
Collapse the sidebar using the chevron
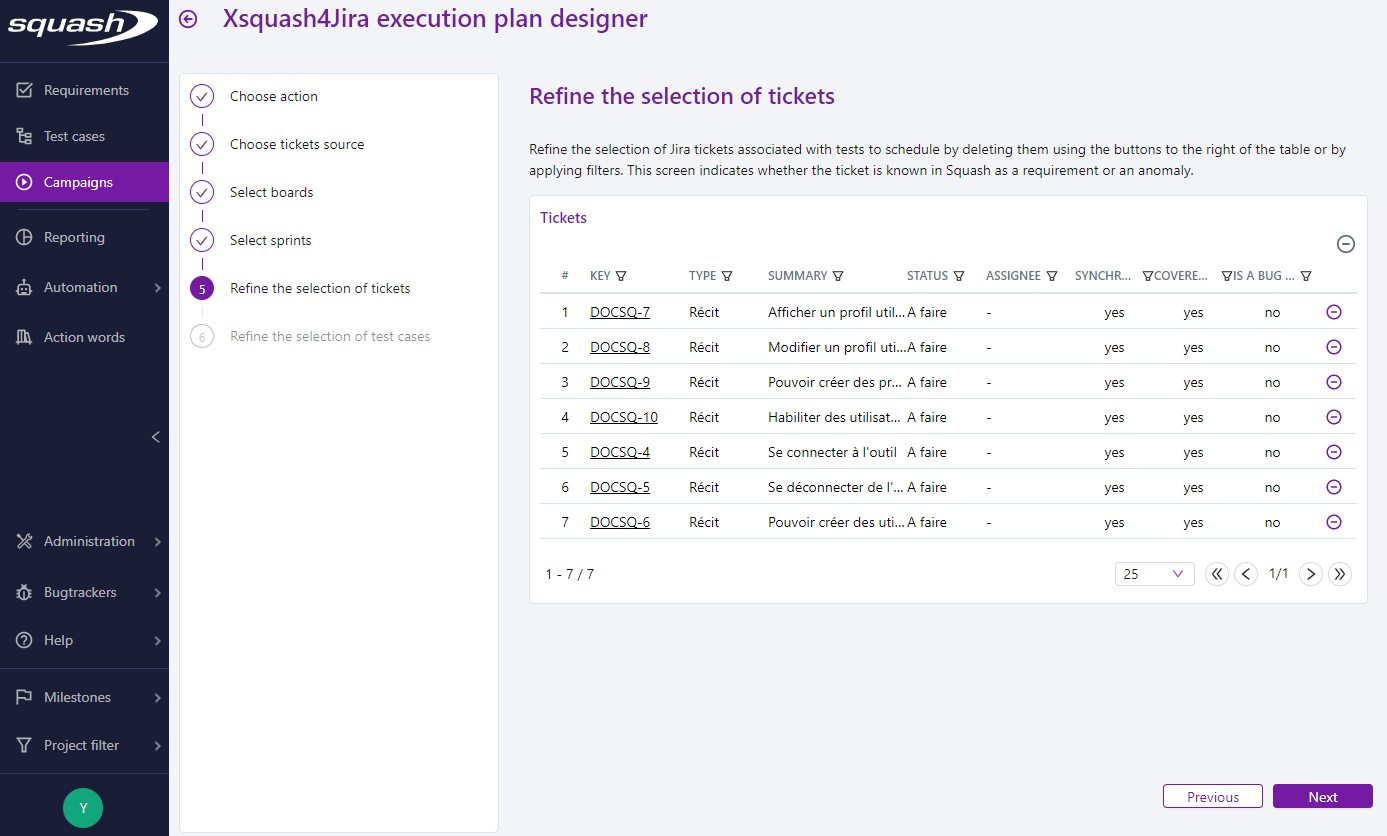tap(155, 437)
